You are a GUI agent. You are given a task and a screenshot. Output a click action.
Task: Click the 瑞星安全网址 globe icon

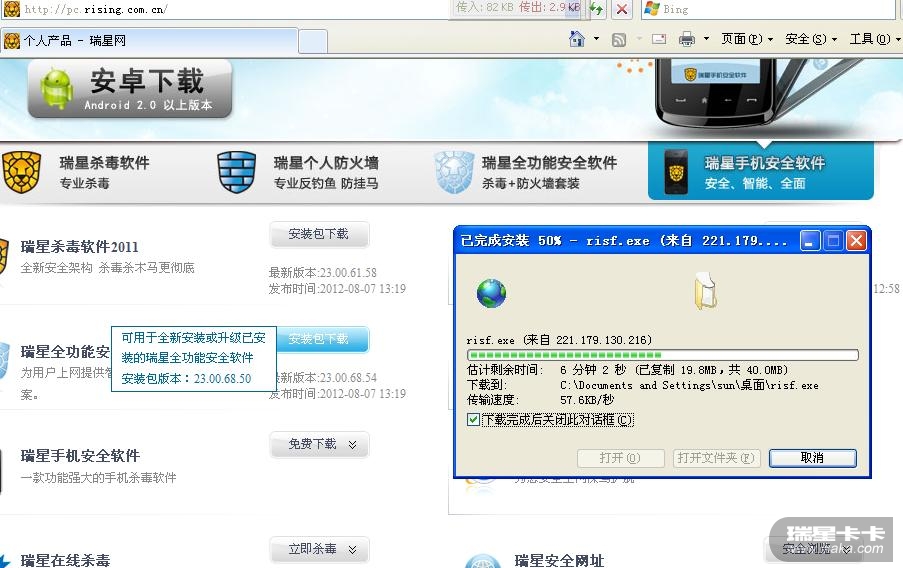[x=482, y=560]
